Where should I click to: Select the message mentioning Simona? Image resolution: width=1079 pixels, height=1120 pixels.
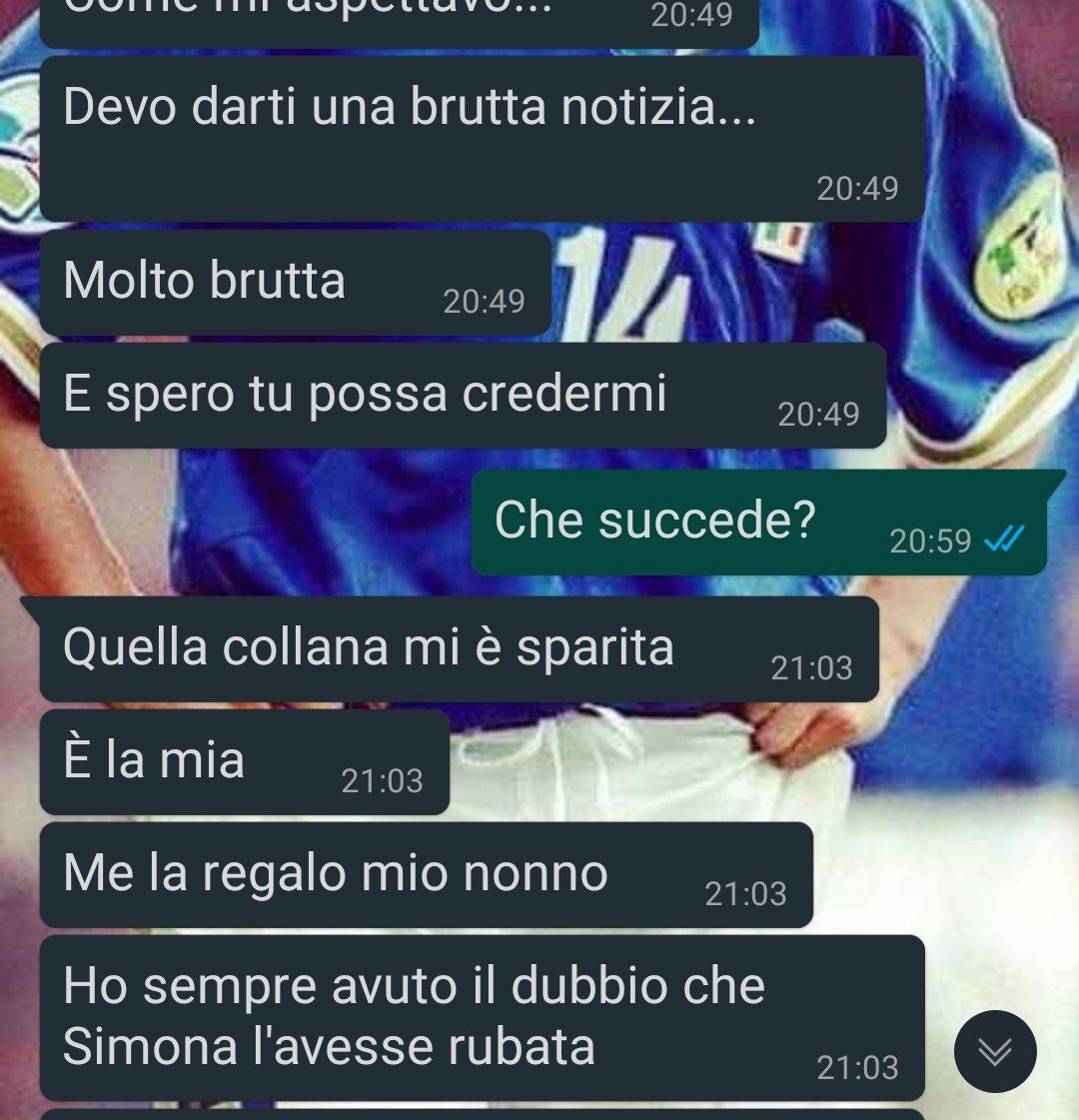tap(482, 1018)
